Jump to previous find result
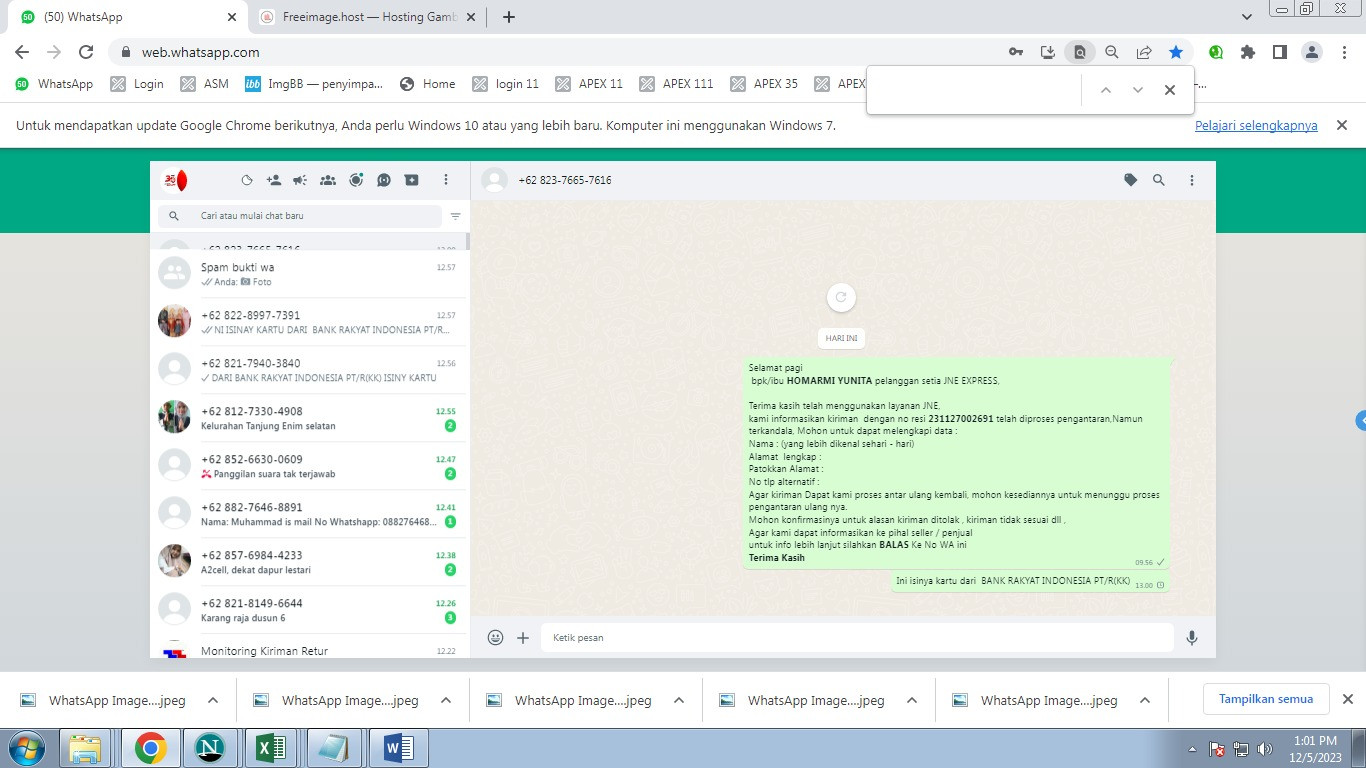The height and width of the screenshot is (768, 1366). pyautogui.click(x=1106, y=90)
